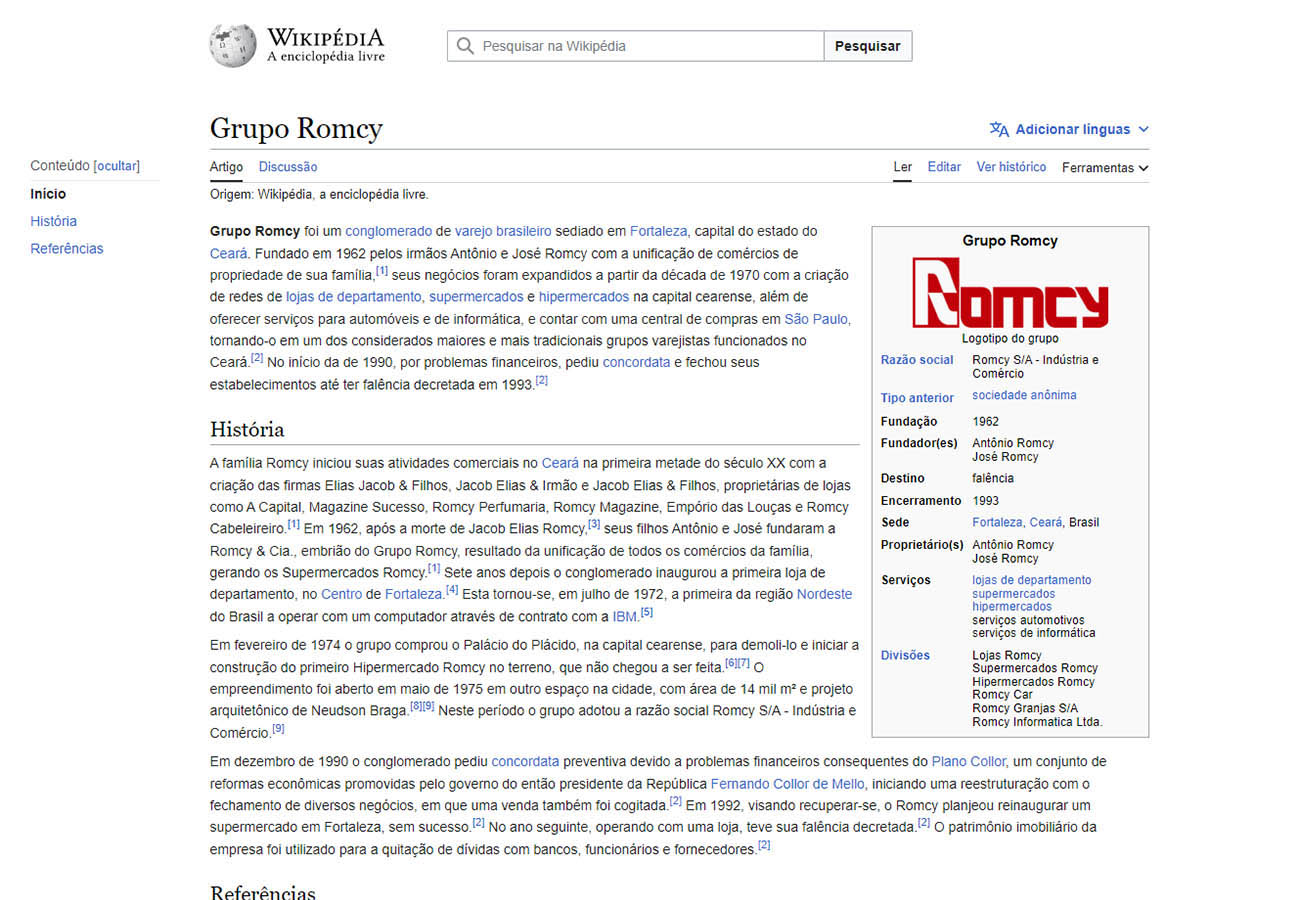
Task: Switch to the Discussão tab
Action: [x=288, y=167]
